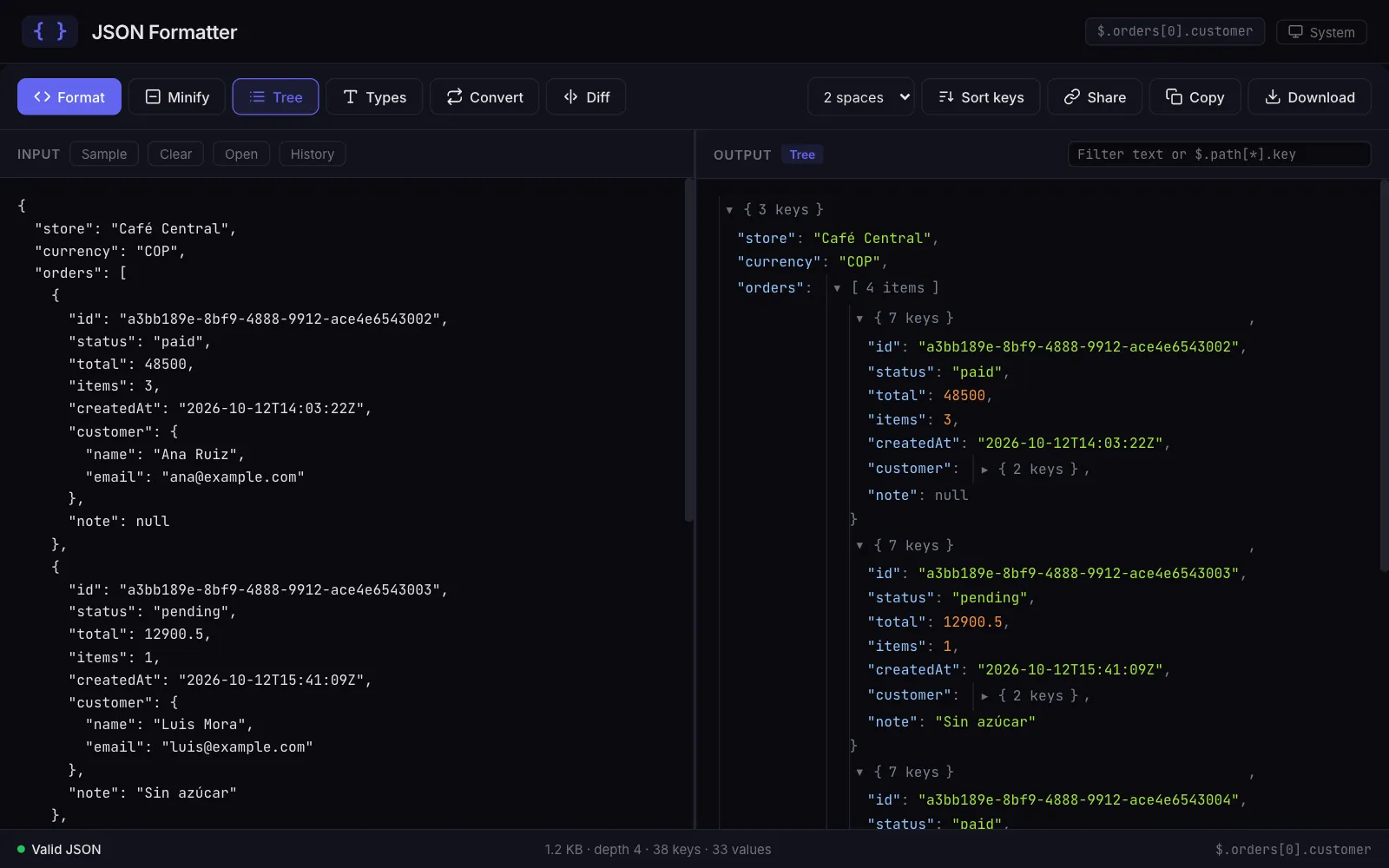
Task: Click the Share button
Action: coord(1095,97)
